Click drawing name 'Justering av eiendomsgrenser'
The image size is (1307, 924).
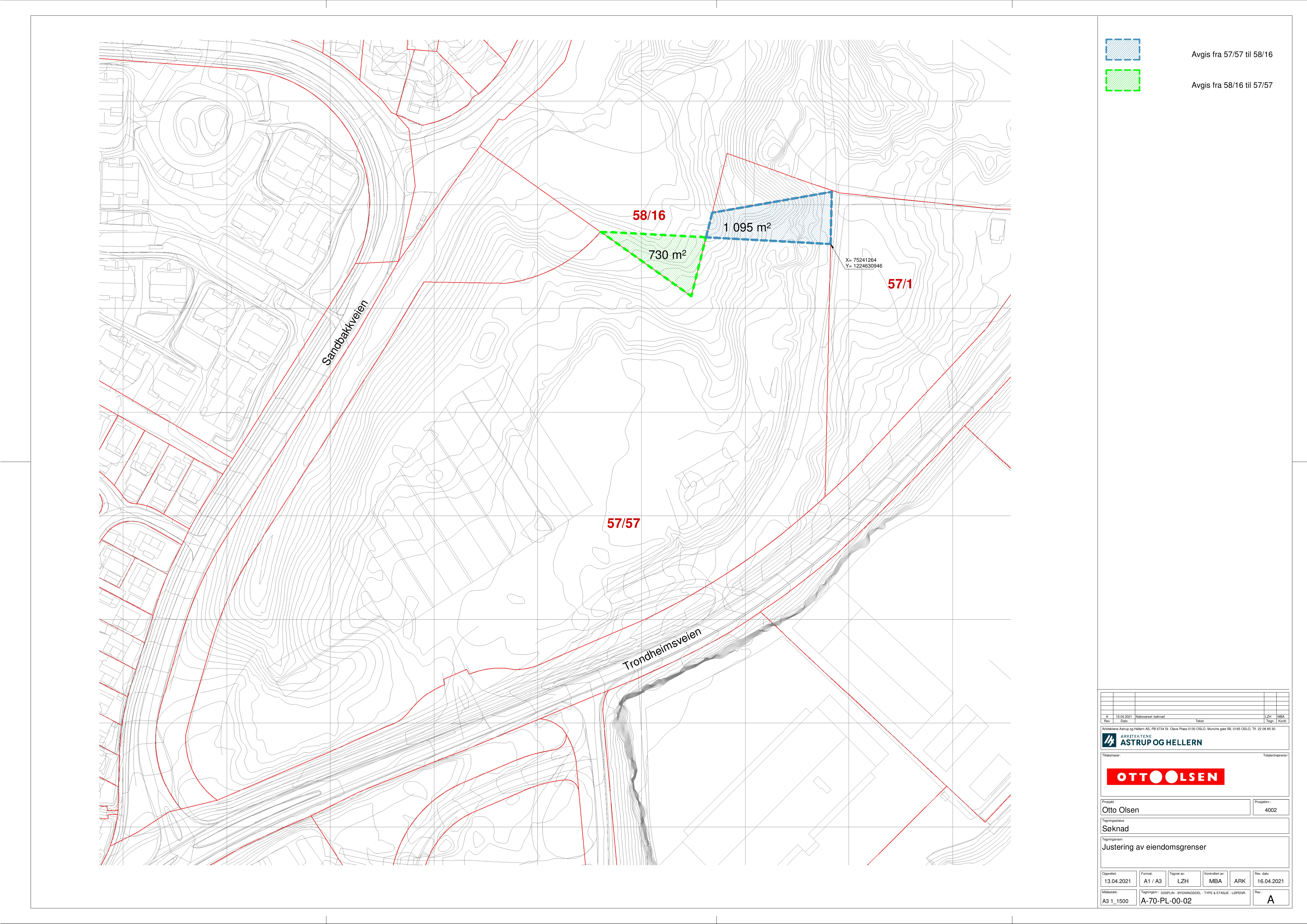coord(1154,847)
